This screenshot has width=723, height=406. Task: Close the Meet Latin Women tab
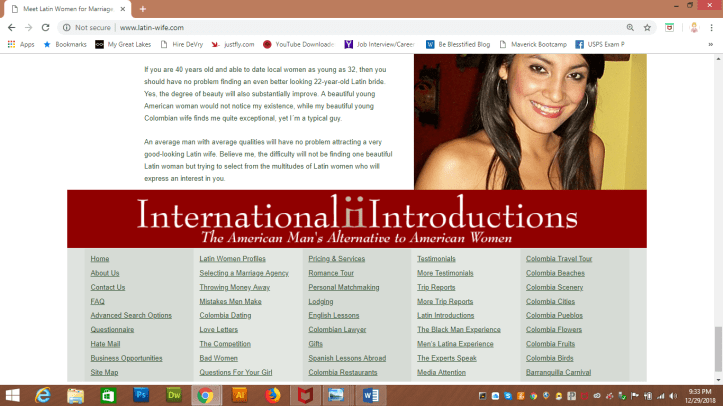pos(123,9)
